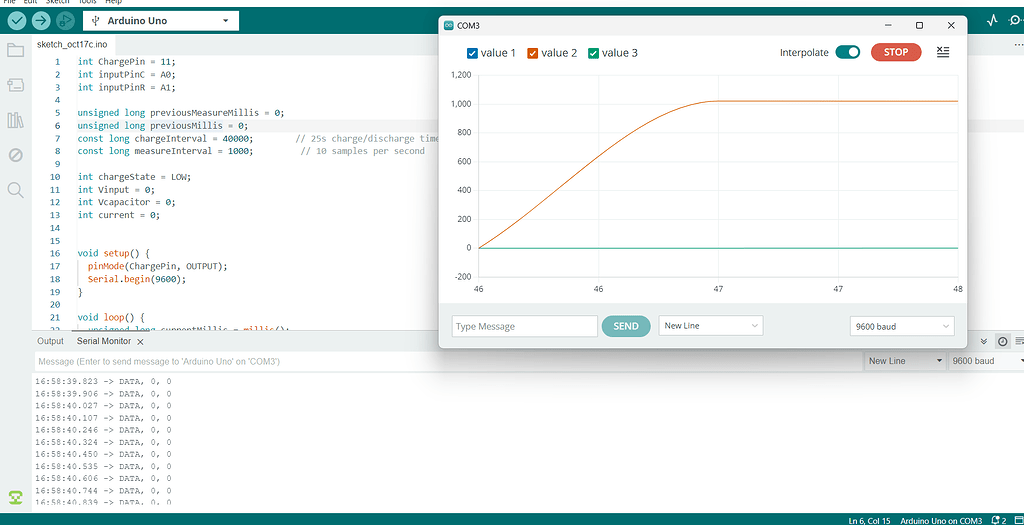Open the Library Manager books icon
Image resolution: width=1024 pixels, height=525 pixels.
tap(16, 120)
